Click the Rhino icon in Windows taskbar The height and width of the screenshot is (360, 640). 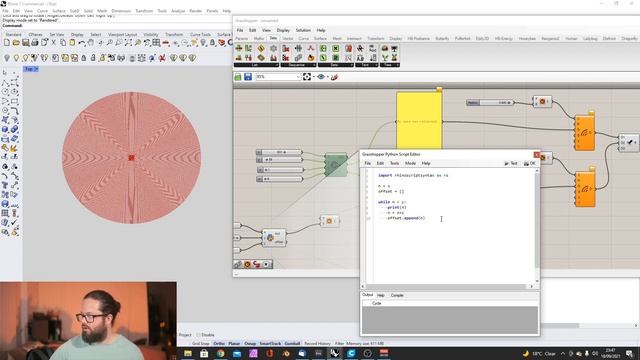(x=335, y=353)
